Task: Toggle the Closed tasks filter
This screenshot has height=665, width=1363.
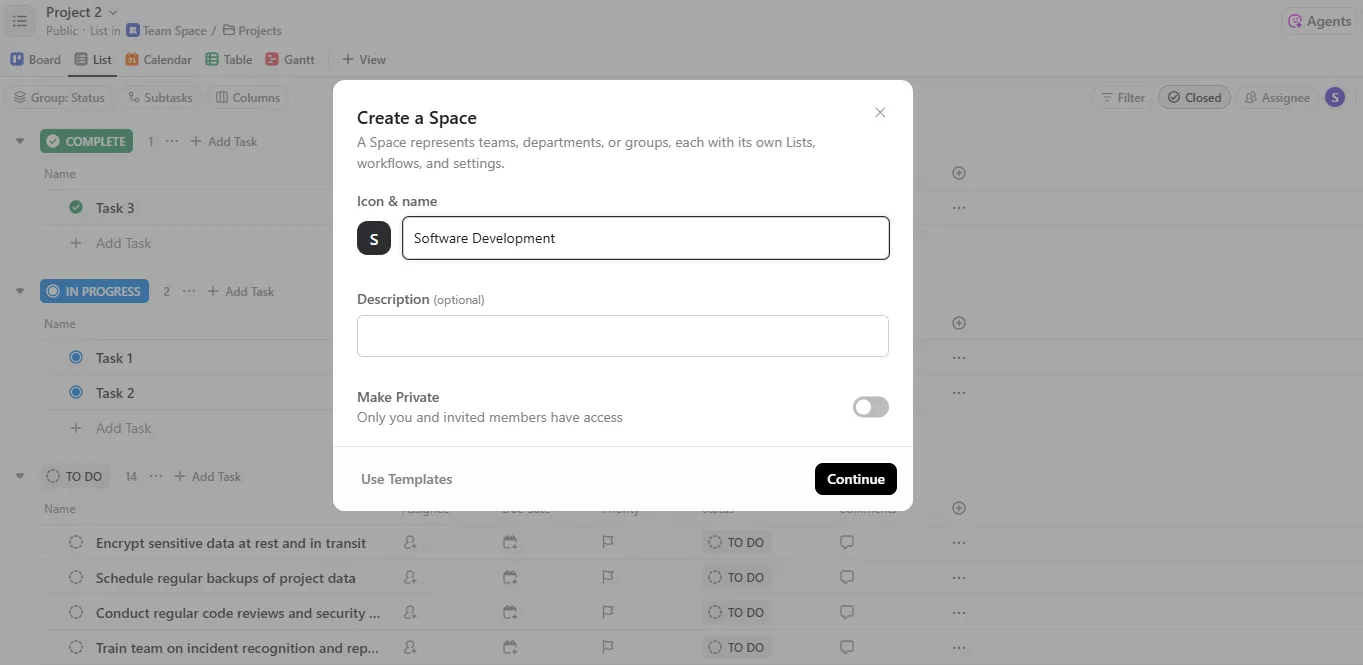Action: coord(1194,97)
